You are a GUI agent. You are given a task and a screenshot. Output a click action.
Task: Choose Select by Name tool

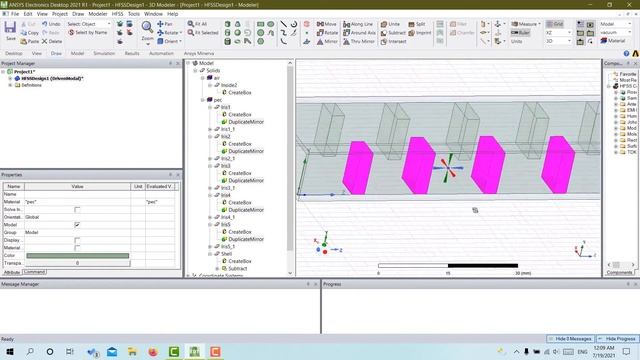[x=88, y=33]
